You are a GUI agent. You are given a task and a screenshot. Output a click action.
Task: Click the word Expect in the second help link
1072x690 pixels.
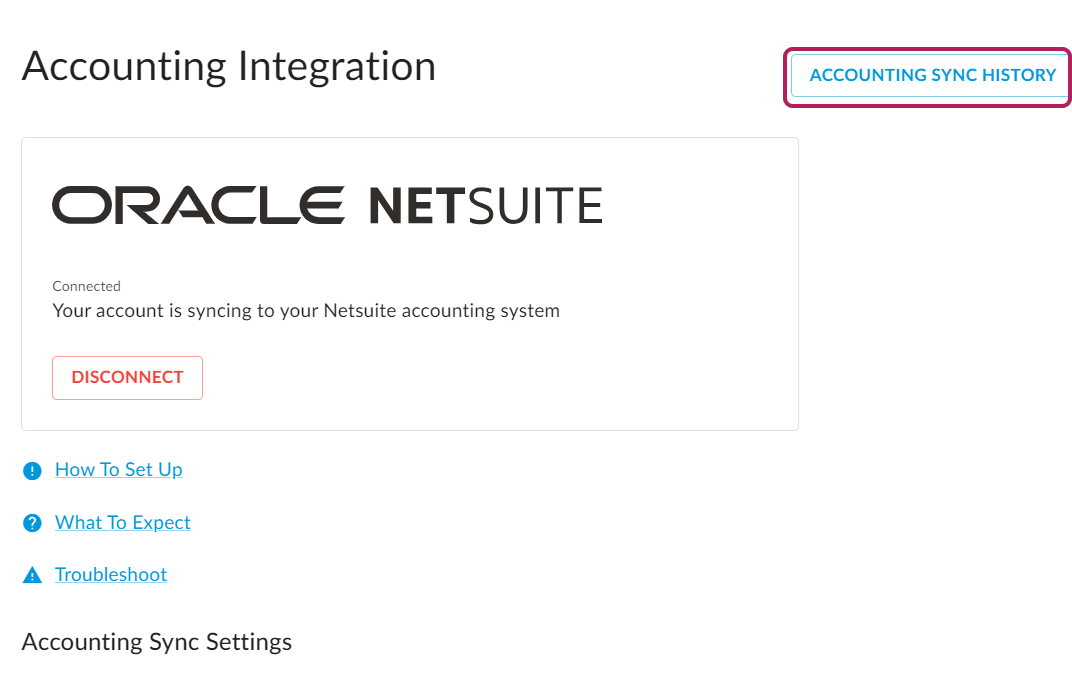[x=162, y=523]
